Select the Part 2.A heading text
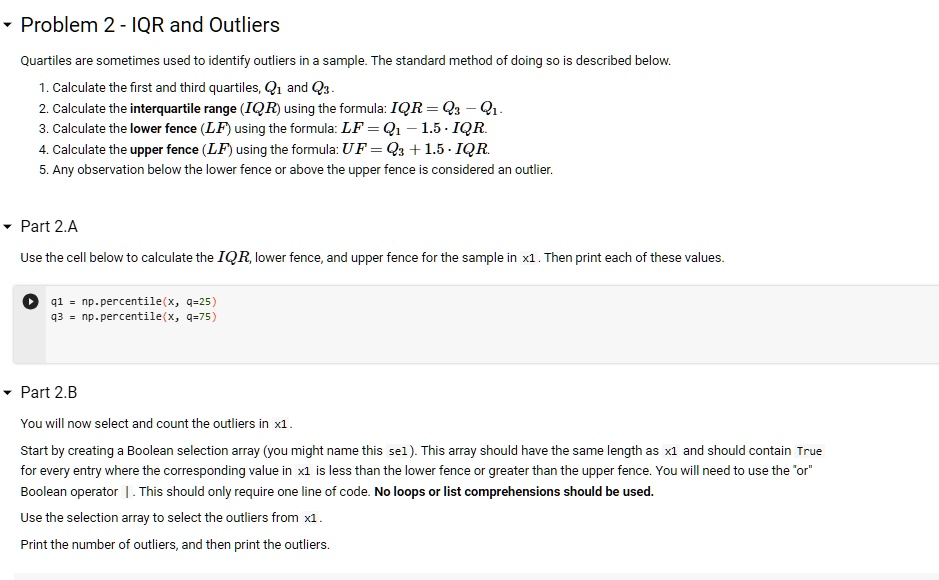 click(49, 227)
